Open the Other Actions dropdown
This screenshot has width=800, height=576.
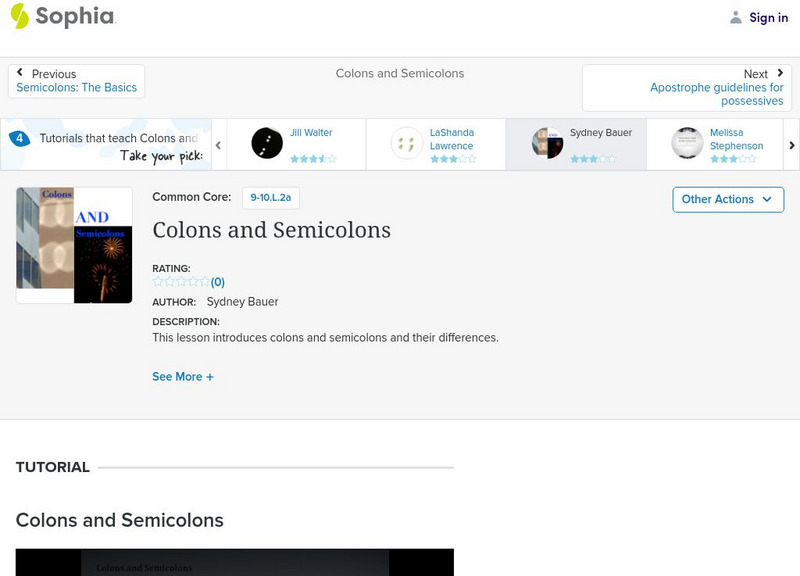pos(727,199)
